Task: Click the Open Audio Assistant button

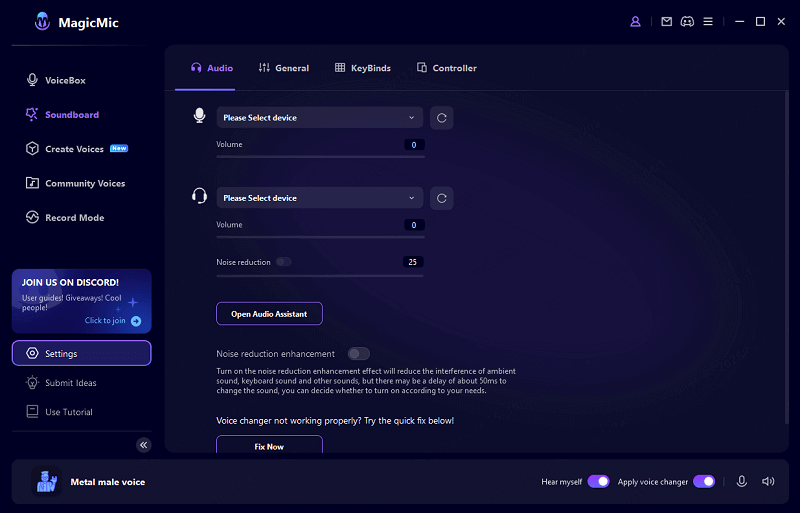Action: (x=269, y=314)
